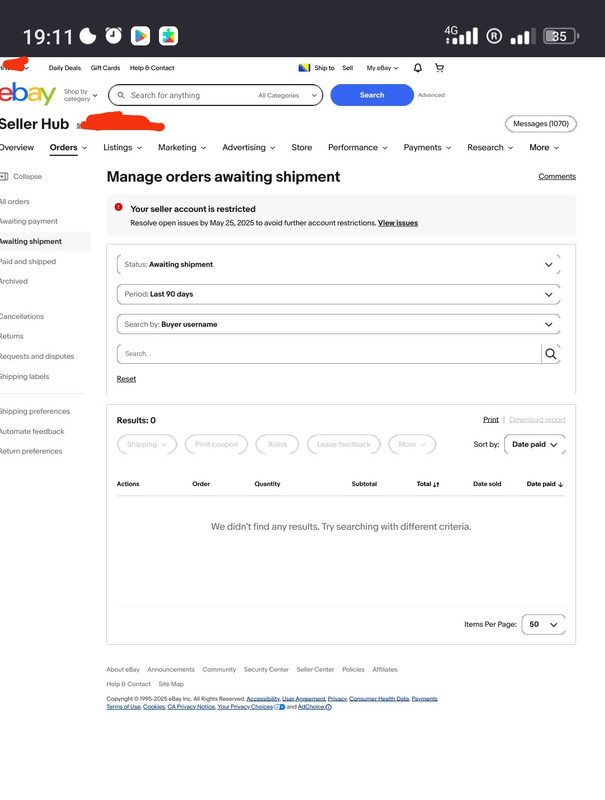Click the magnifier icon in orders search
This screenshot has width=605, height=800.
[550, 354]
